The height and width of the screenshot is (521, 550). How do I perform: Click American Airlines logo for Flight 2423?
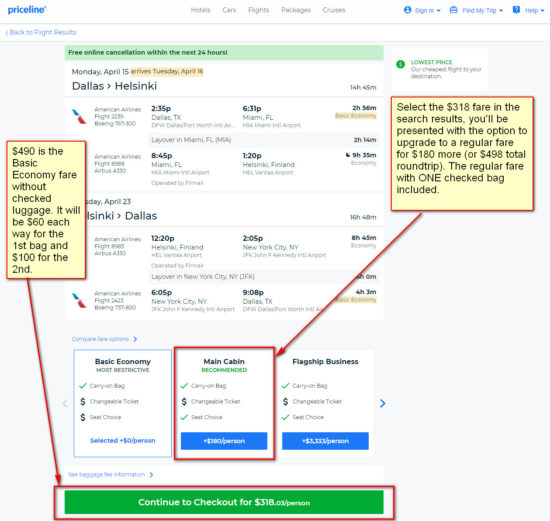79,300
